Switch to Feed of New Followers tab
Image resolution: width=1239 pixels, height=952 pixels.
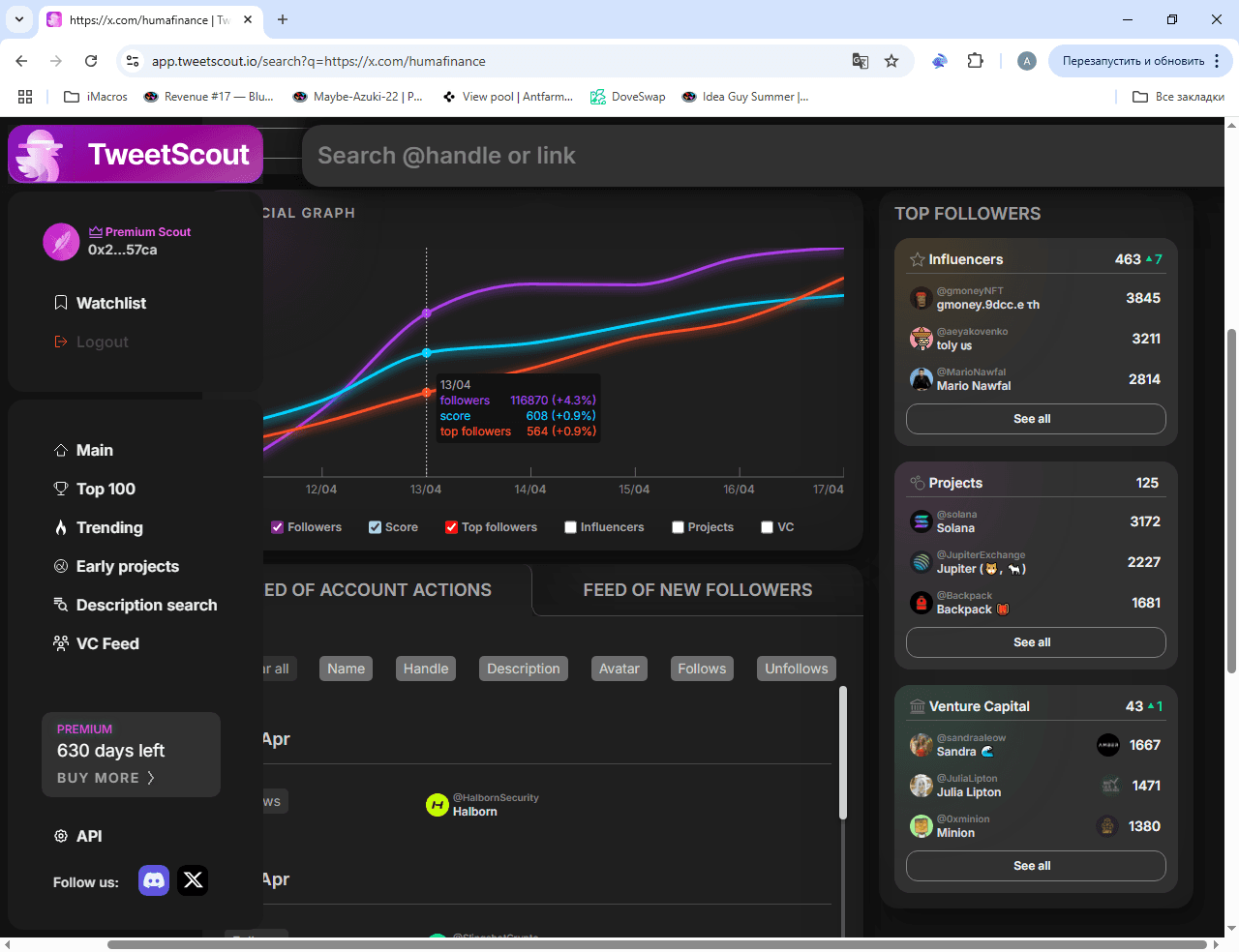click(698, 590)
